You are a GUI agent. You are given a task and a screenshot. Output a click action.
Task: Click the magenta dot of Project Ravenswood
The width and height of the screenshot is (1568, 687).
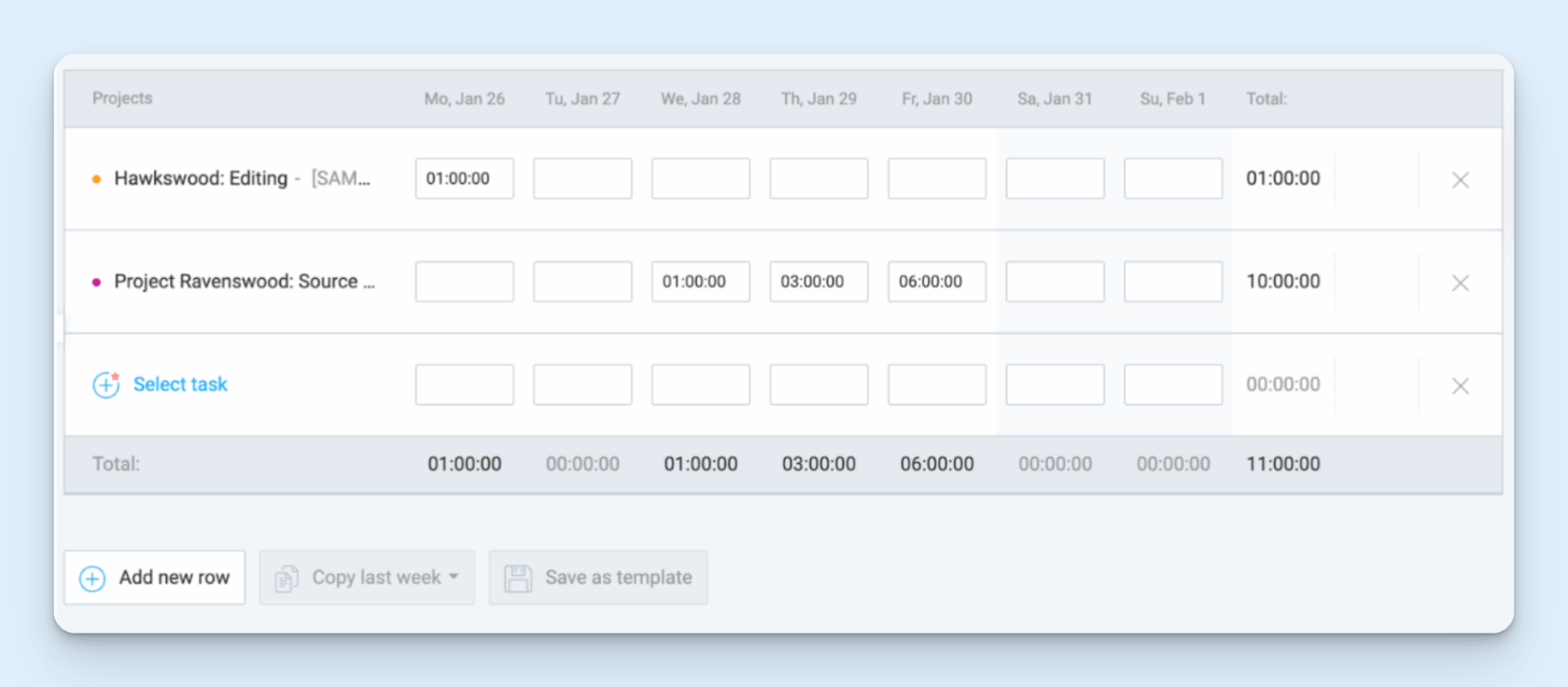pos(96,282)
